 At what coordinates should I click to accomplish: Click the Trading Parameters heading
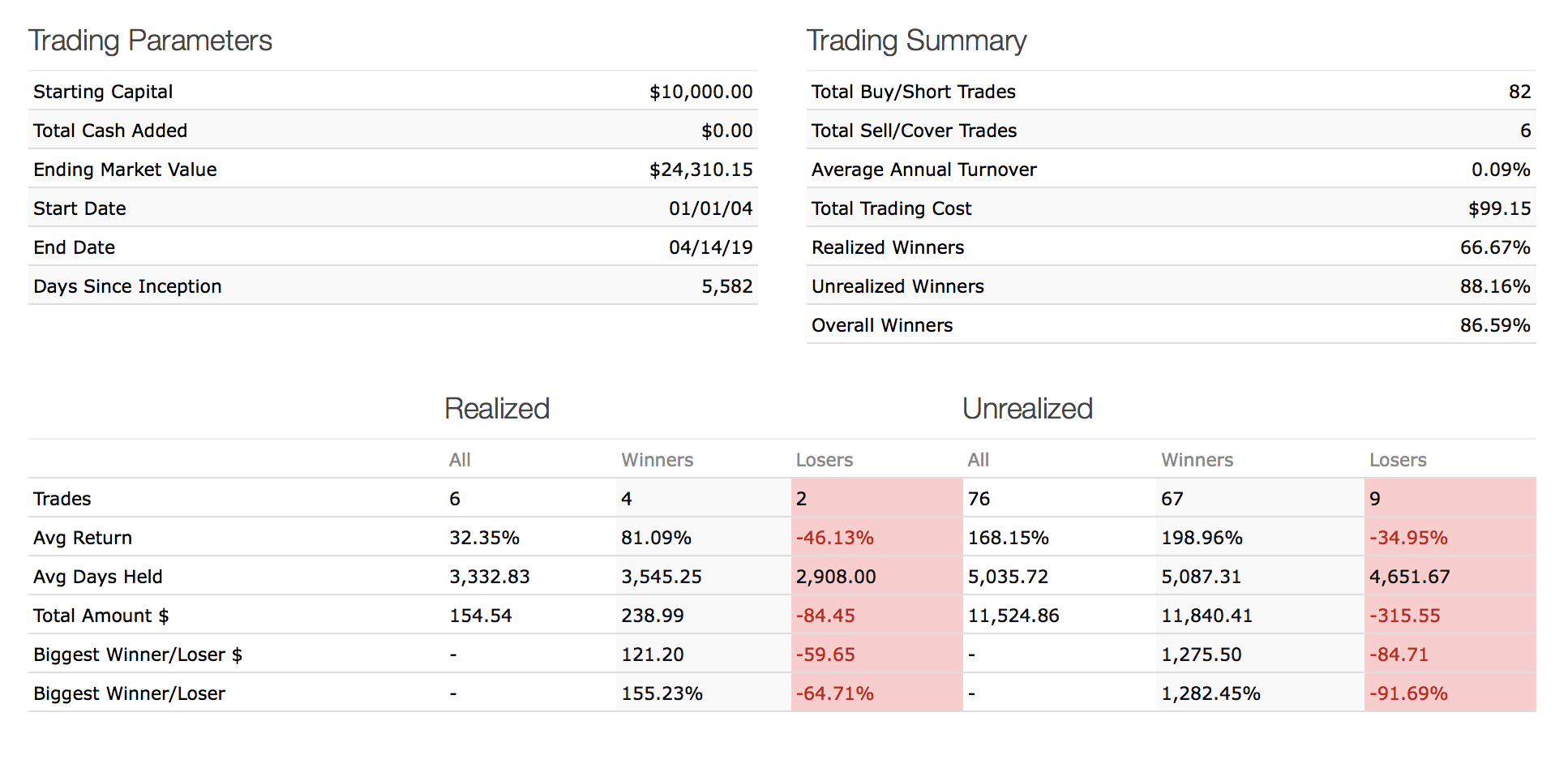[x=150, y=41]
